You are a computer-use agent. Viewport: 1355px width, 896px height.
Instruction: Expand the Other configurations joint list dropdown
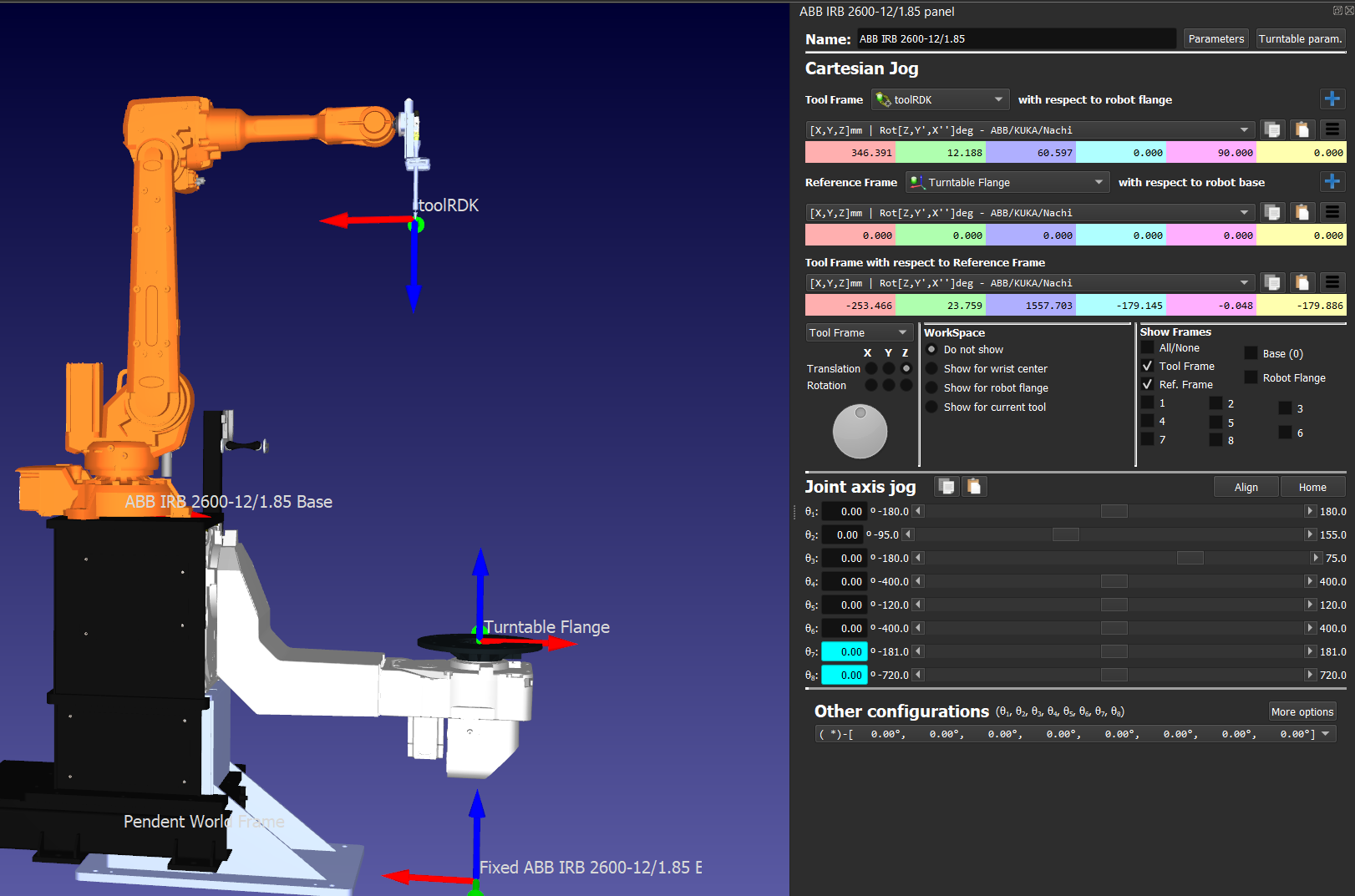click(x=1325, y=734)
